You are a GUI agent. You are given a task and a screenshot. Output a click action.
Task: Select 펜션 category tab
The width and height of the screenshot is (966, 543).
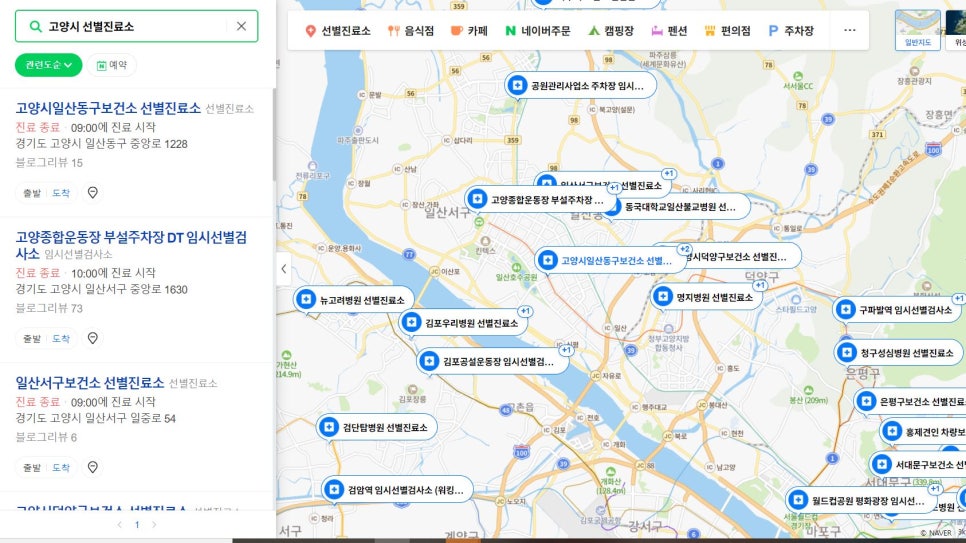click(669, 30)
